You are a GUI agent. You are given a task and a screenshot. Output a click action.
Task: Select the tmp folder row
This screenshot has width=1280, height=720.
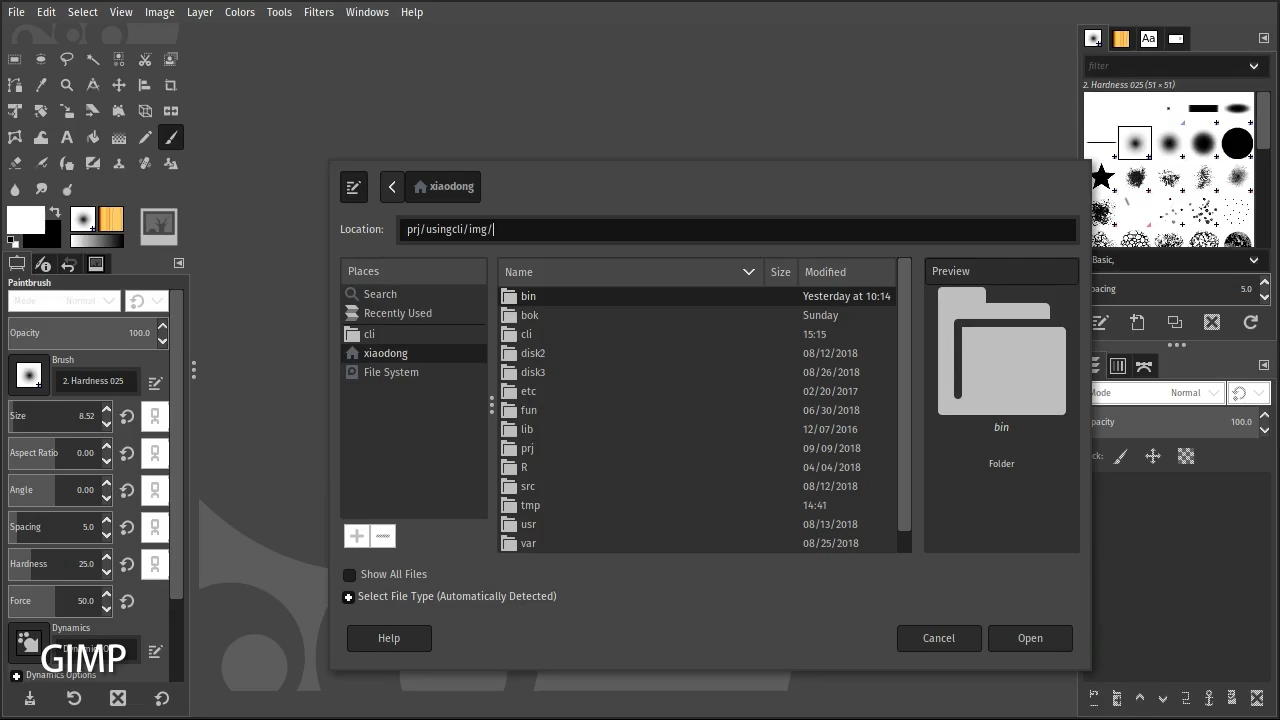696,505
